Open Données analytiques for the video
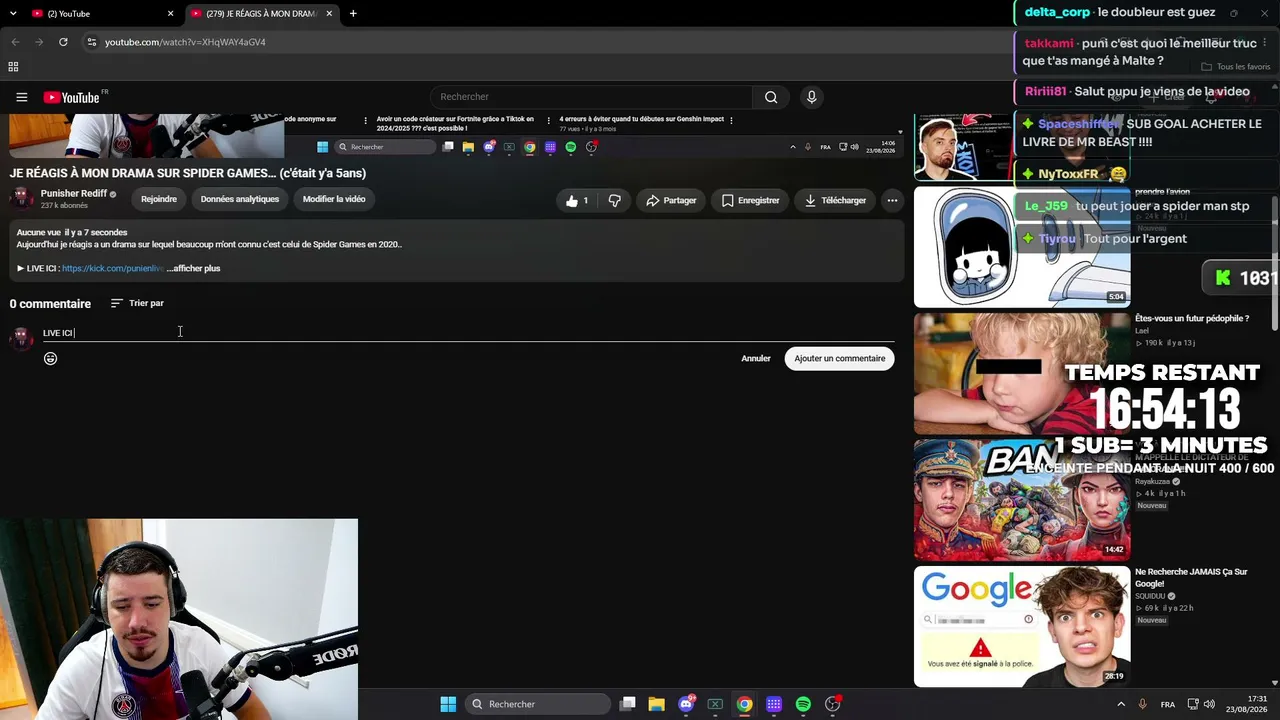This screenshot has height=720, width=1280. (240, 199)
